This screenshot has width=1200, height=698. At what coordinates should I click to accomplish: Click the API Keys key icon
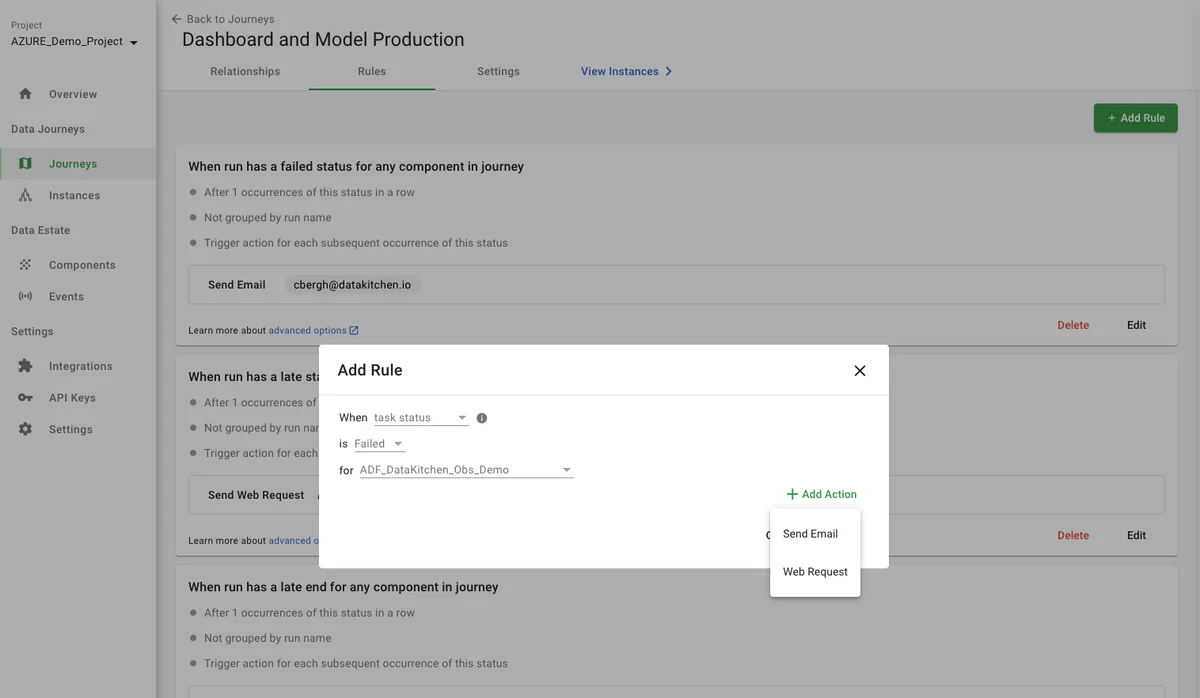point(26,398)
